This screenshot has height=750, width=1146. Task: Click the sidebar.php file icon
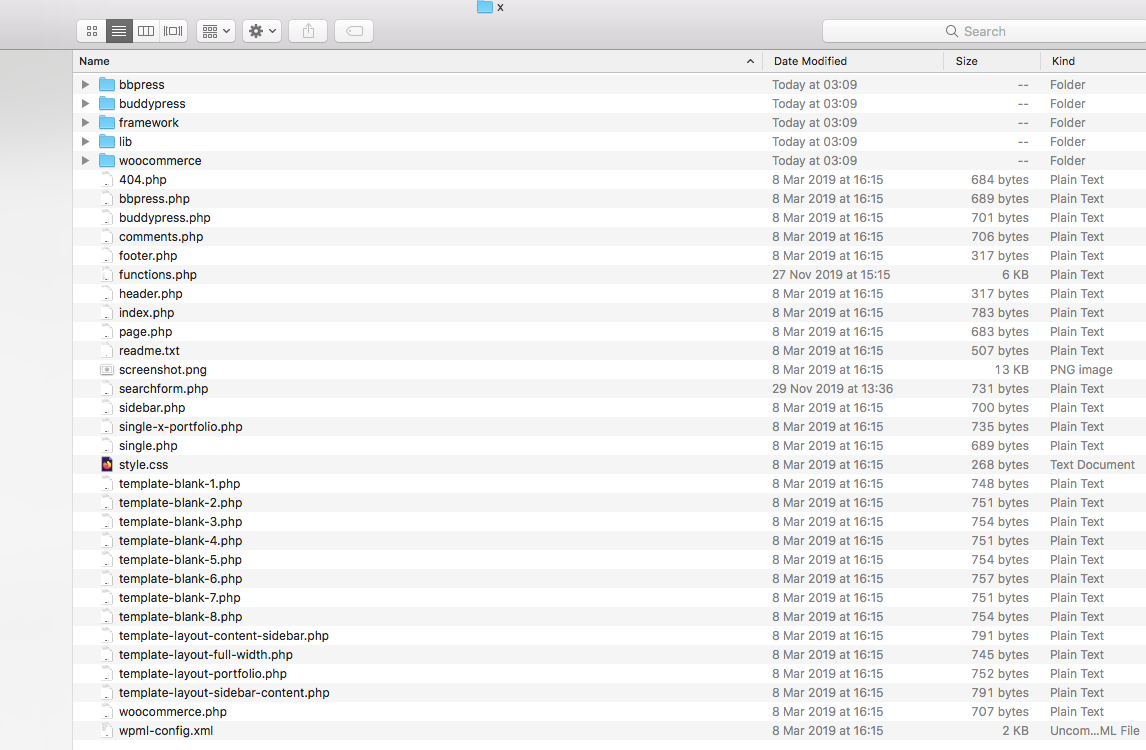click(107, 408)
